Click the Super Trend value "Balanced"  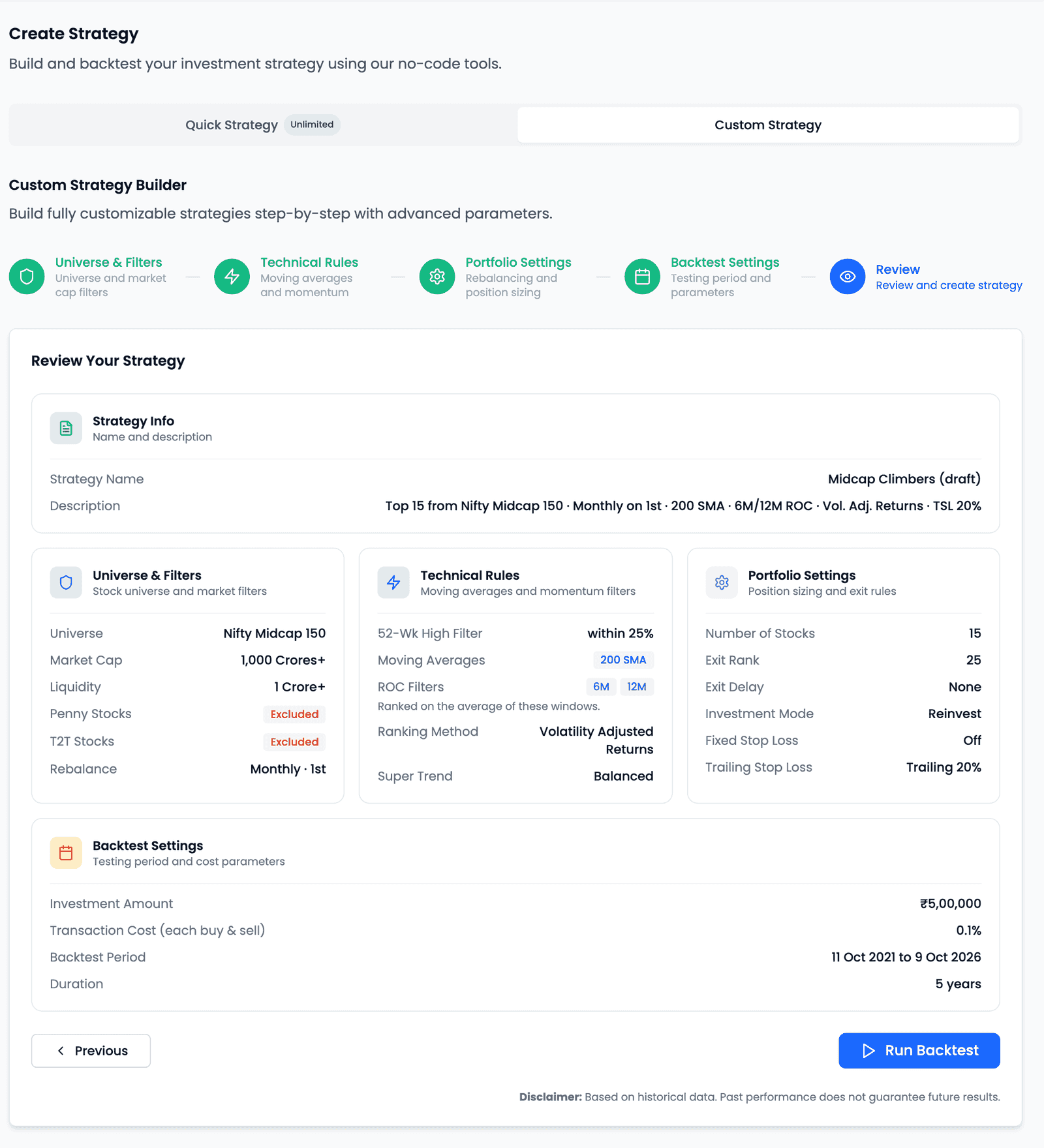point(624,776)
